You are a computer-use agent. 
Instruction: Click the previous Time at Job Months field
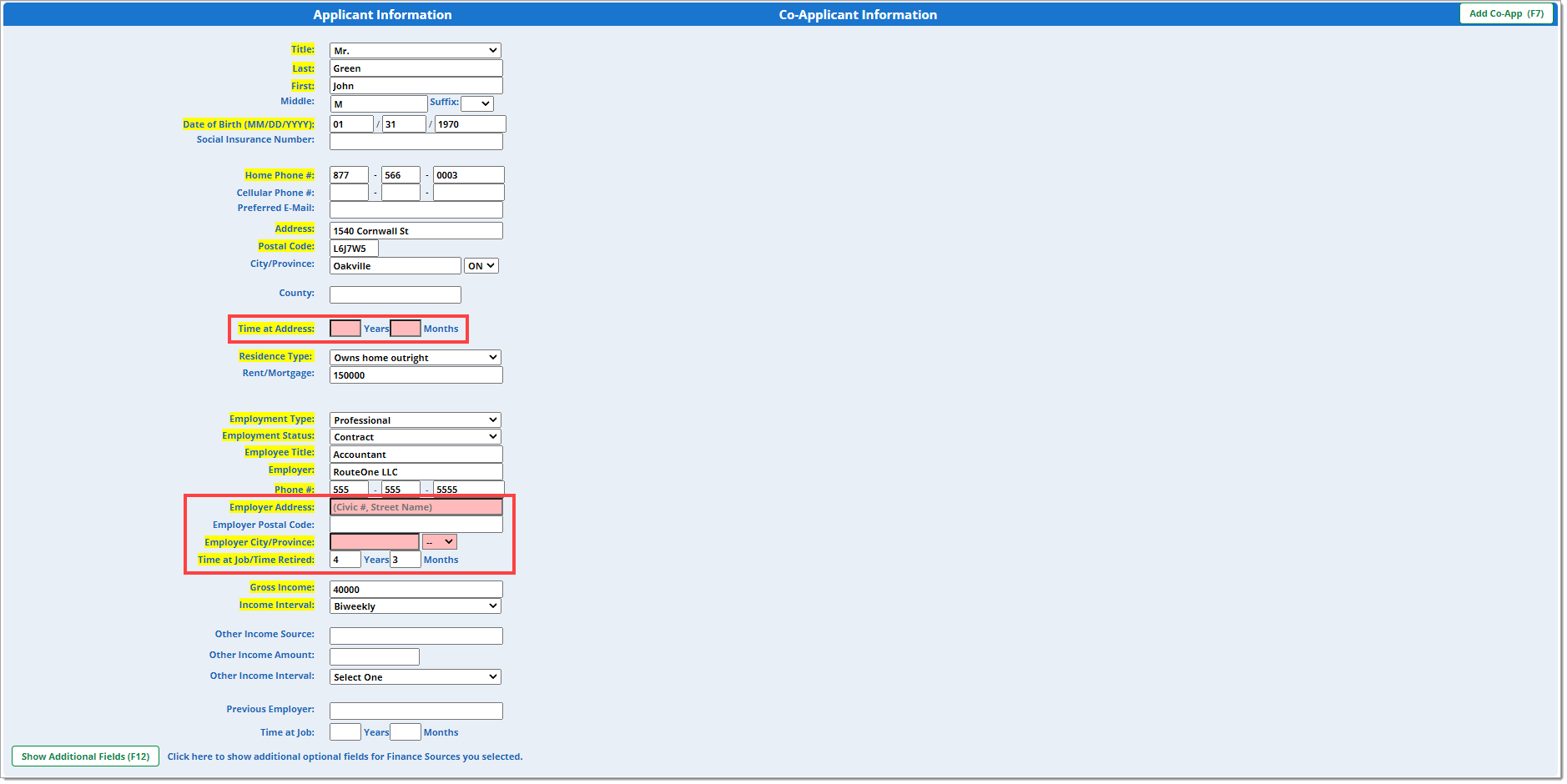[x=406, y=732]
